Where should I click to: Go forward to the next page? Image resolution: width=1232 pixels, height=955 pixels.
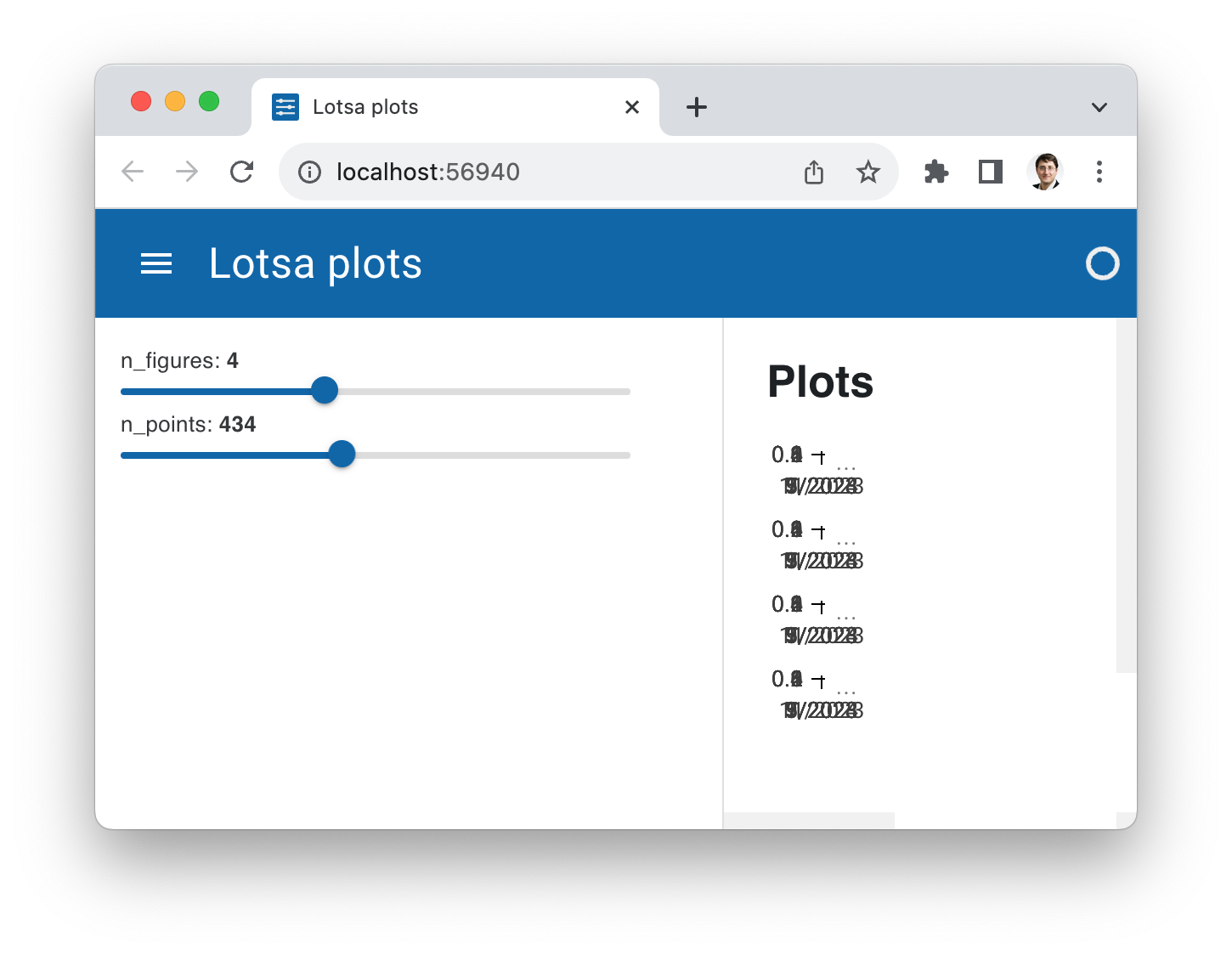pos(187,172)
